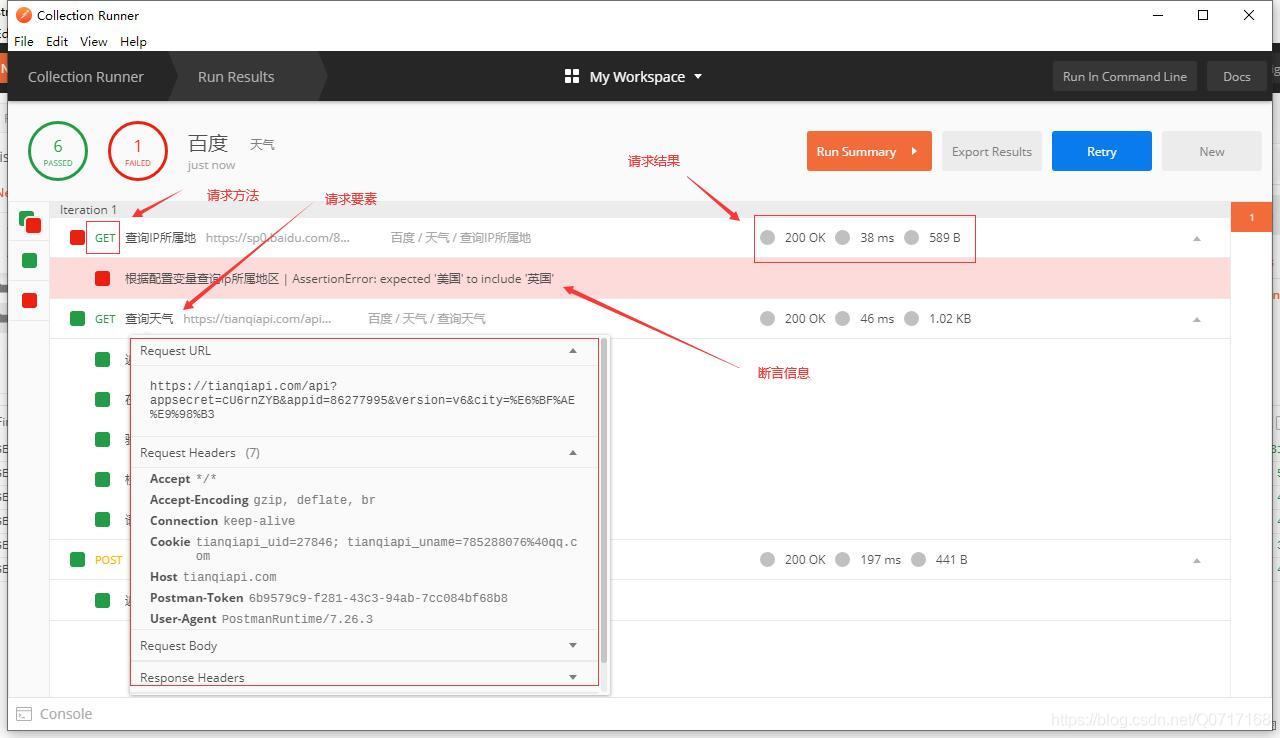This screenshot has width=1280, height=738.
Task: Click the green test square under POST request
Action: tap(102, 600)
